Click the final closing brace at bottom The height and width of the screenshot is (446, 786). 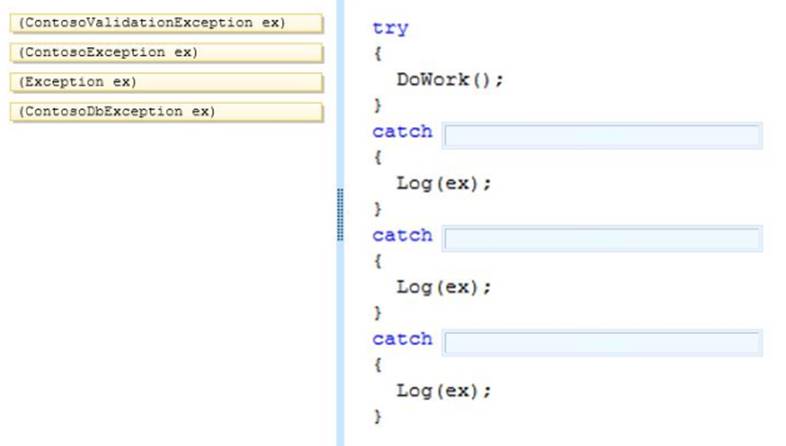[x=377, y=416]
